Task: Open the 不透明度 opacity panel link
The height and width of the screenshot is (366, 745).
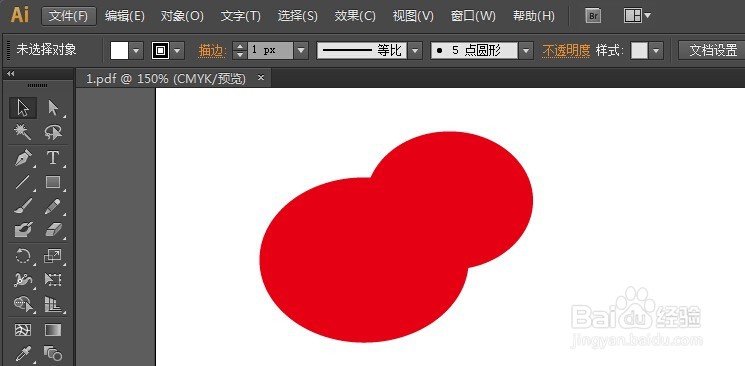Action: coord(566,50)
